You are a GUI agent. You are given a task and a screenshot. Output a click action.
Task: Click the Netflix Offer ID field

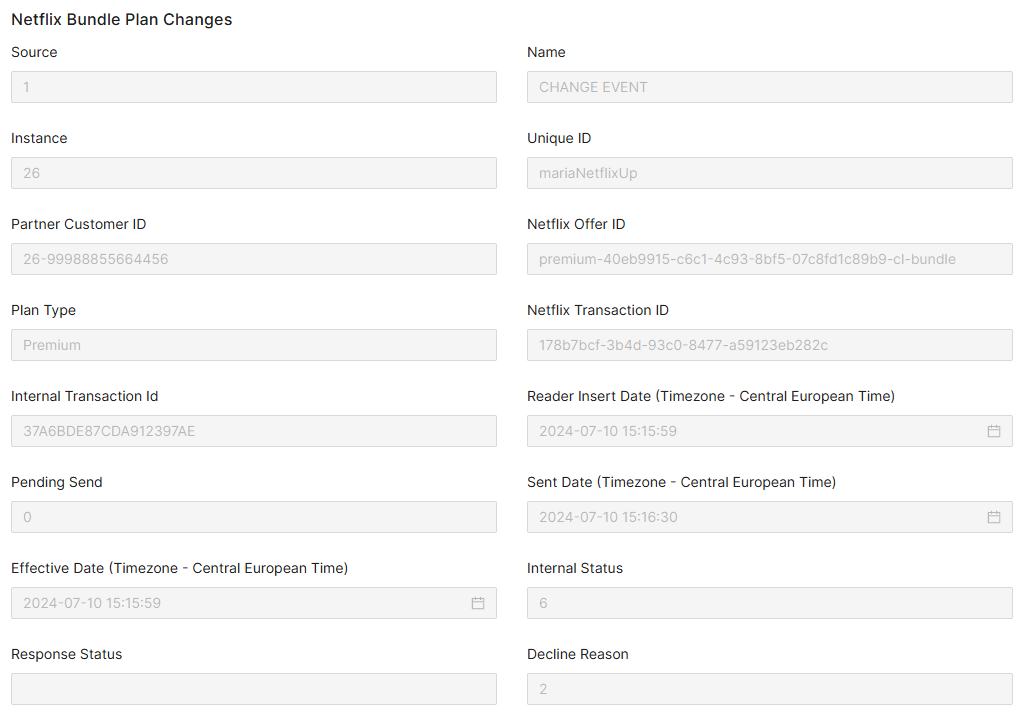[x=769, y=259]
